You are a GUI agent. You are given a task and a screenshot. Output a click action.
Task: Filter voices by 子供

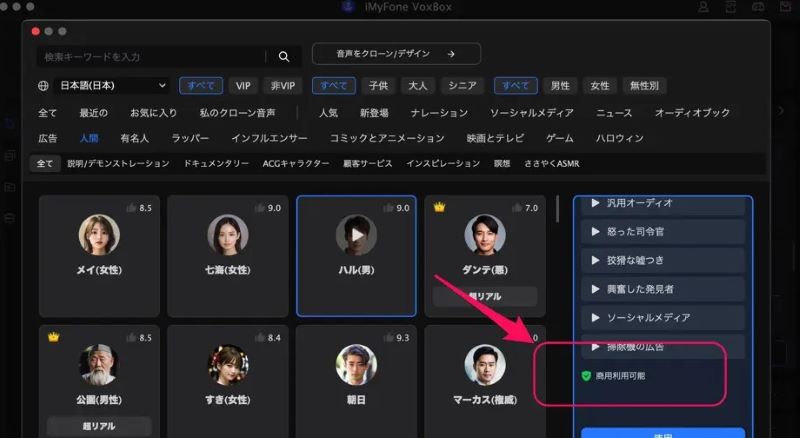[x=378, y=86]
